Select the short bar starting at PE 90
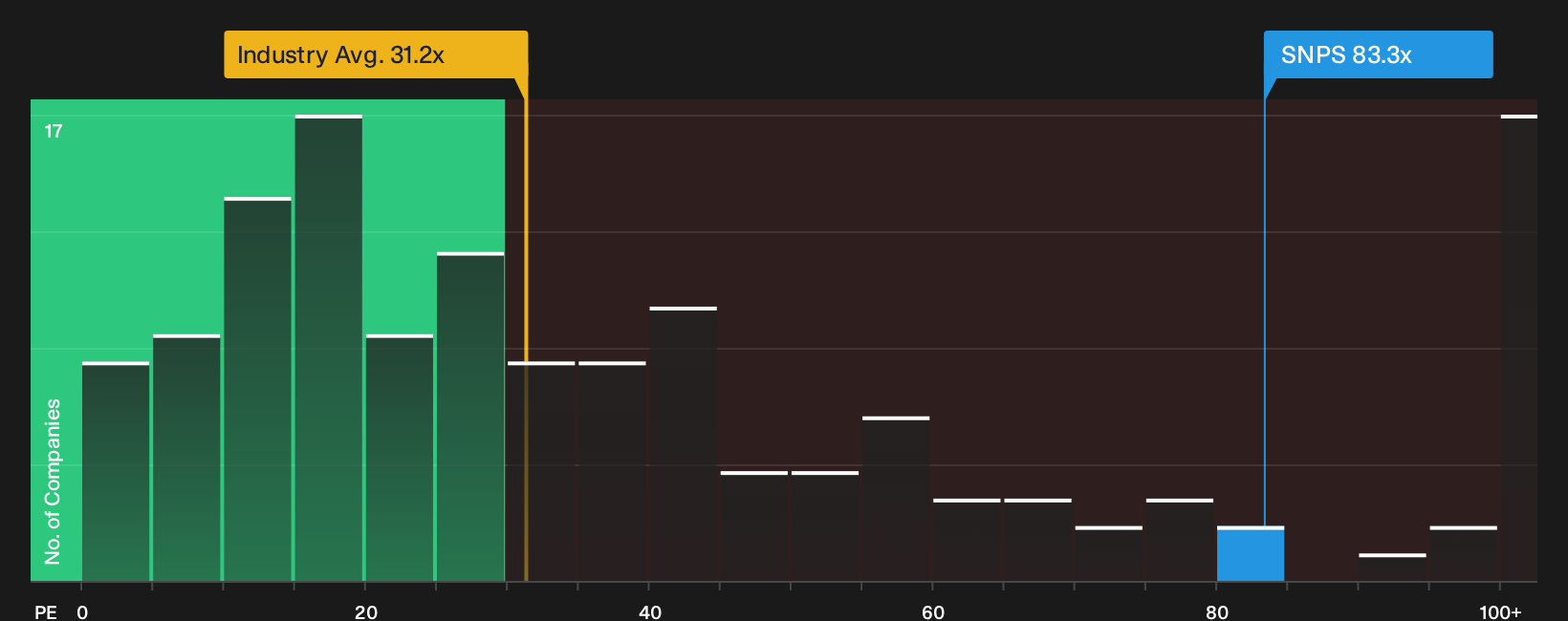 click(x=1392, y=567)
